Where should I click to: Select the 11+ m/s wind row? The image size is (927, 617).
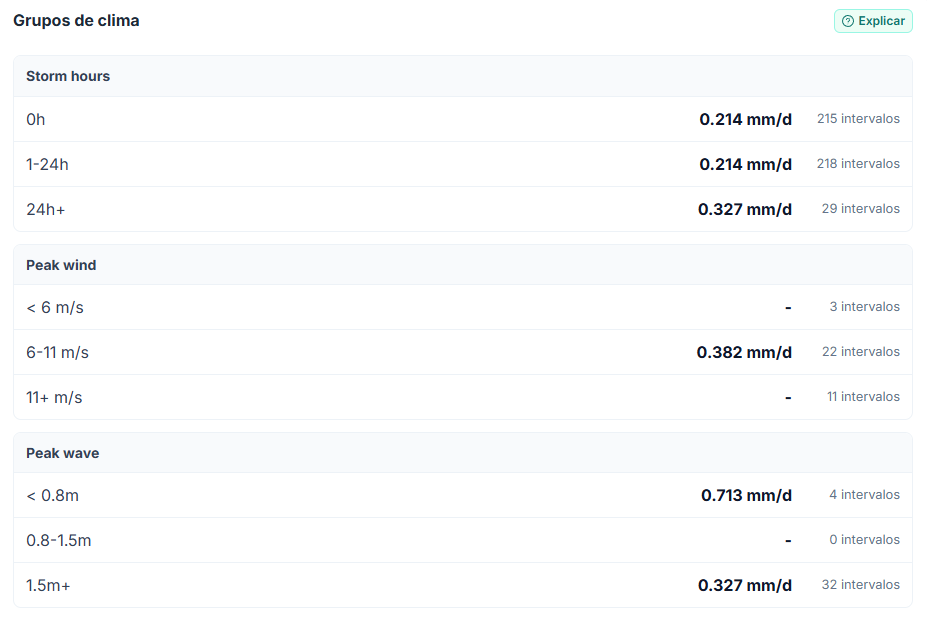tap(463, 397)
